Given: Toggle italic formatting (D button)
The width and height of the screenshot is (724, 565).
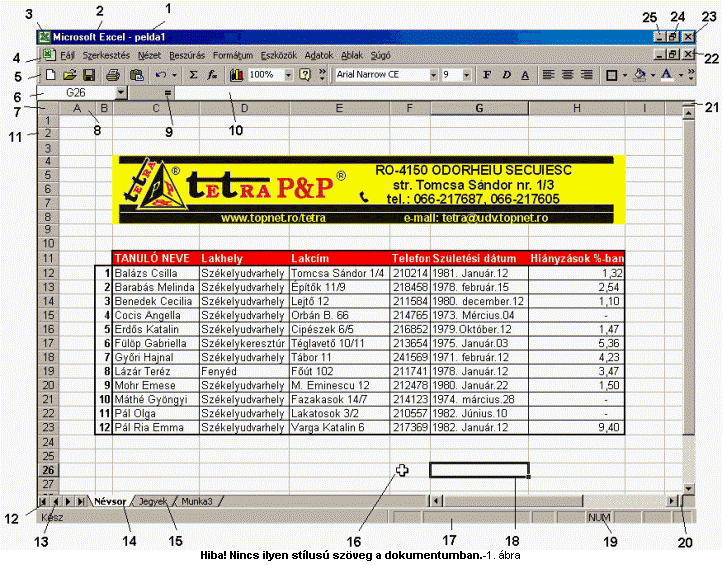Looking at the screenshot, I should pos(507,75).
